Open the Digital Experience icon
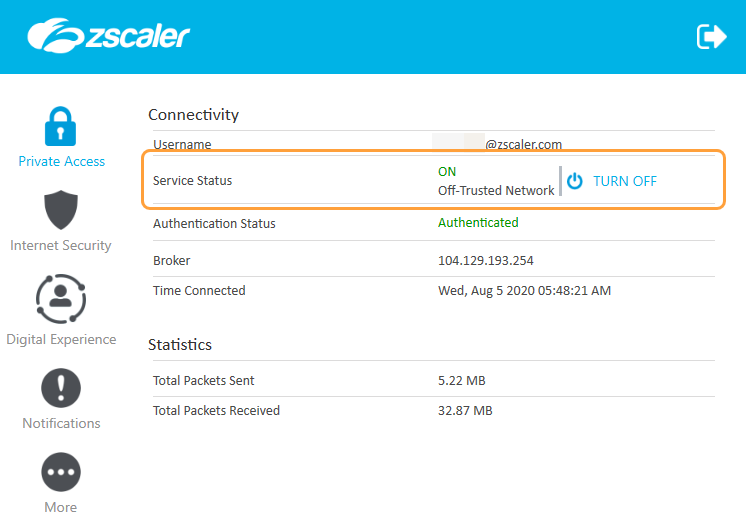 pos(61,297)
